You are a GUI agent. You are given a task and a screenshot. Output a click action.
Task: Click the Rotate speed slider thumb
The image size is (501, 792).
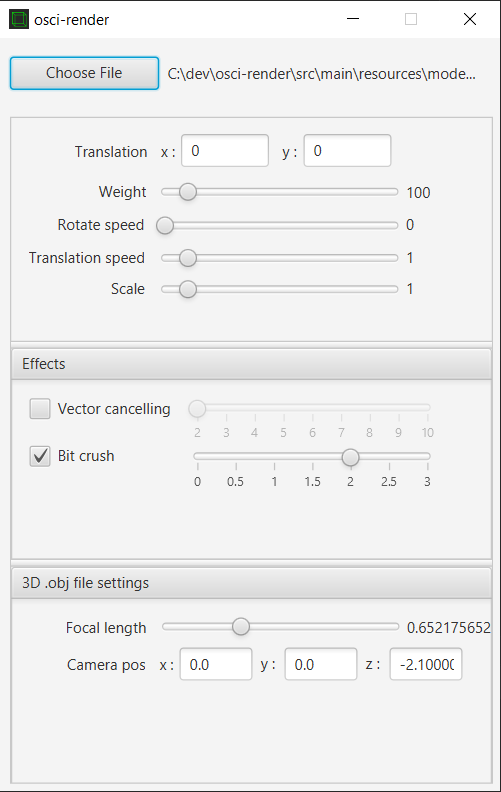click(165, 225)
